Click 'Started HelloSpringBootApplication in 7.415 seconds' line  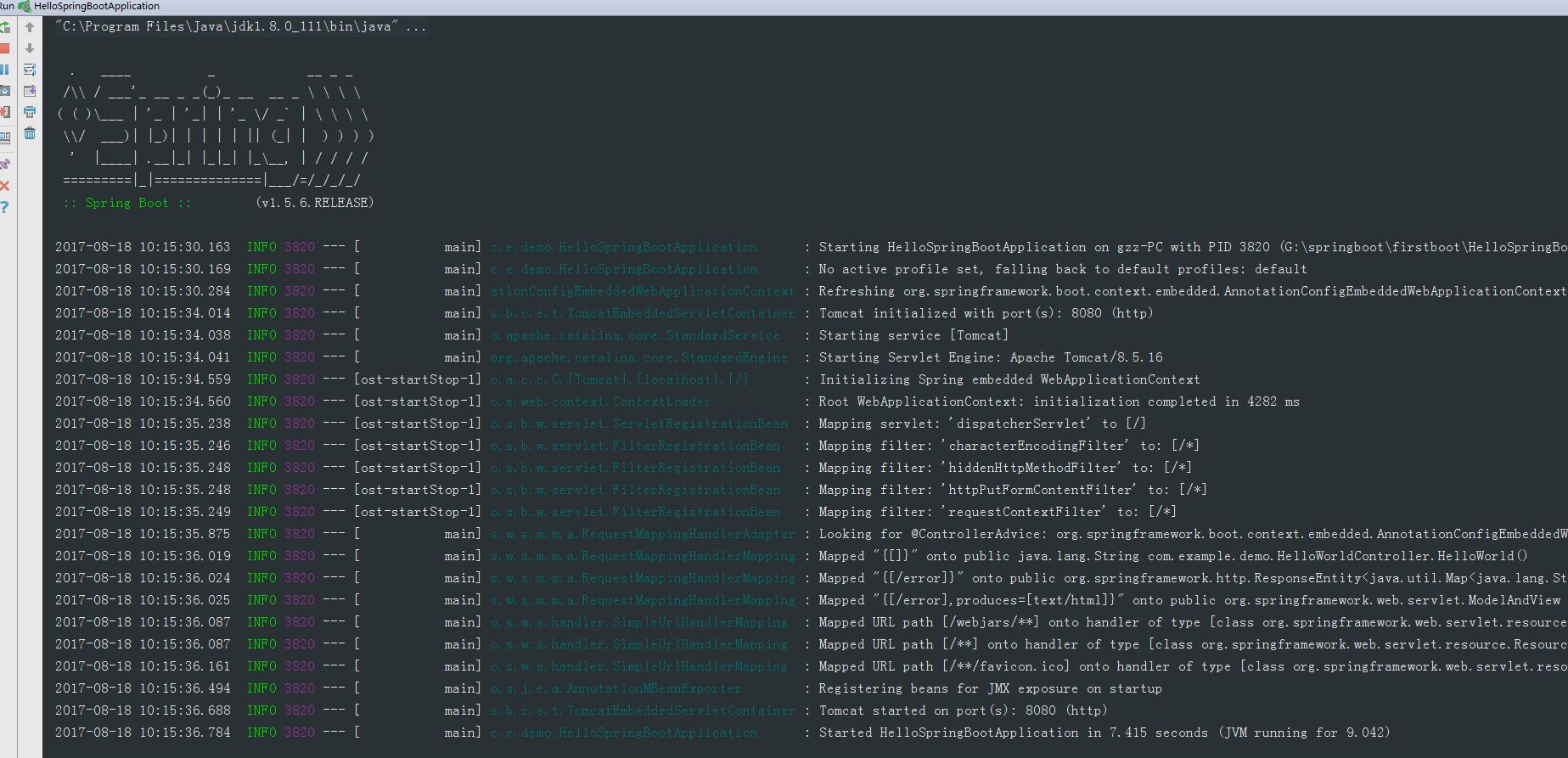point(1104,733)
